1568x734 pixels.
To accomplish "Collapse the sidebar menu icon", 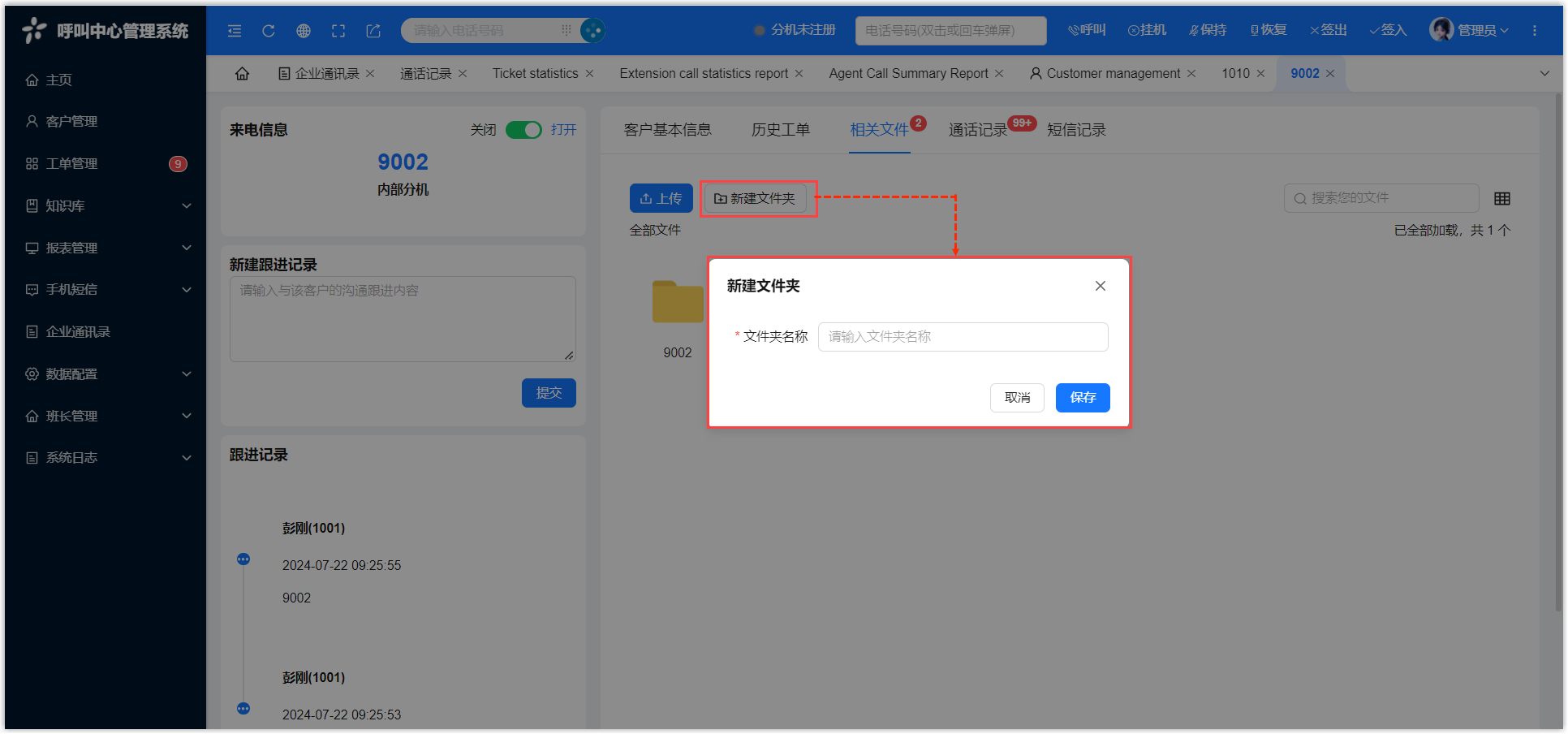I will [x=235, y=31].
